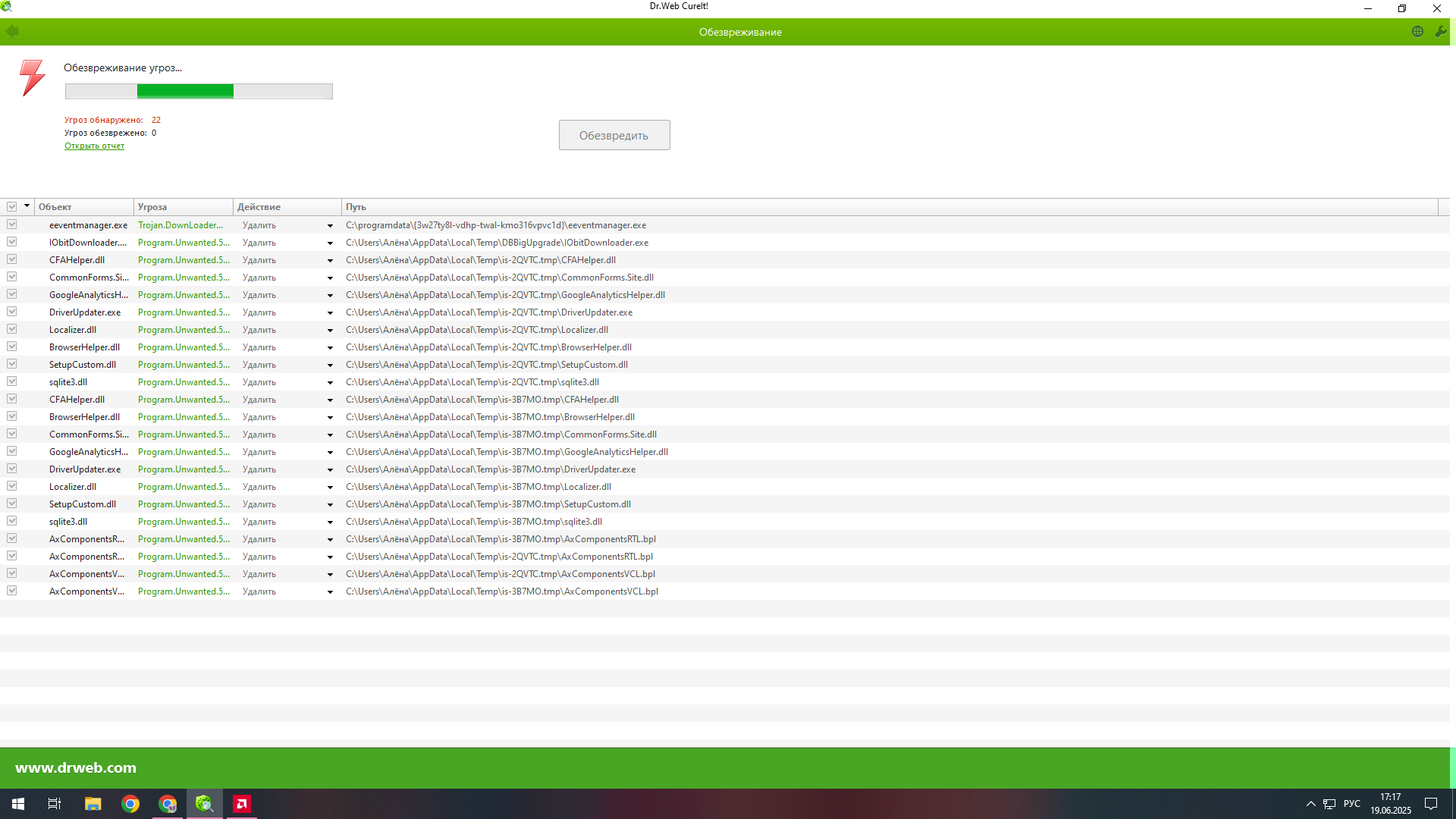Open Task View in the taskbar

(55, 804)
